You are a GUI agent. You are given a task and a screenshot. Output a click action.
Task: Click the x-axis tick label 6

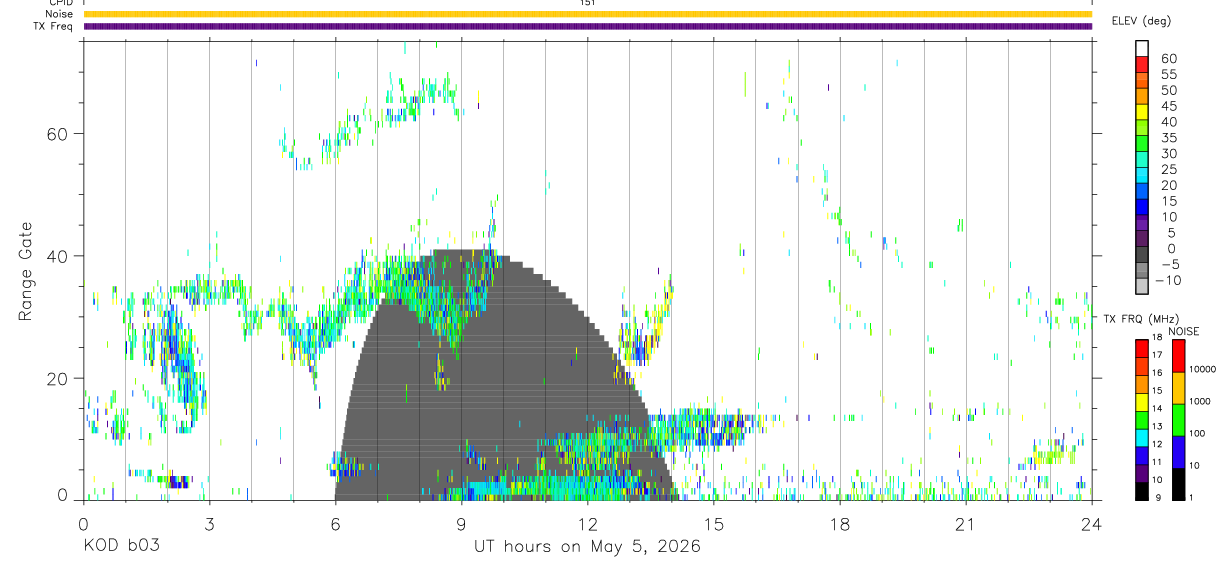click(335, 523)
